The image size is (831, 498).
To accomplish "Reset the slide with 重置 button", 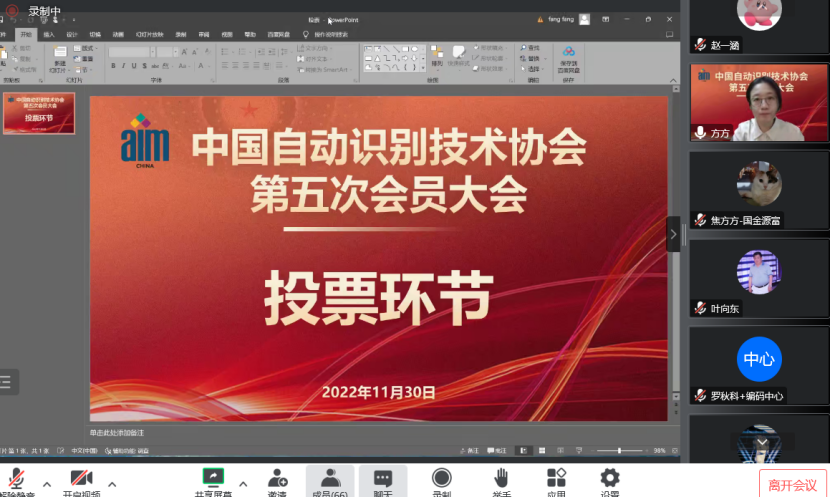I will point(84,59).
